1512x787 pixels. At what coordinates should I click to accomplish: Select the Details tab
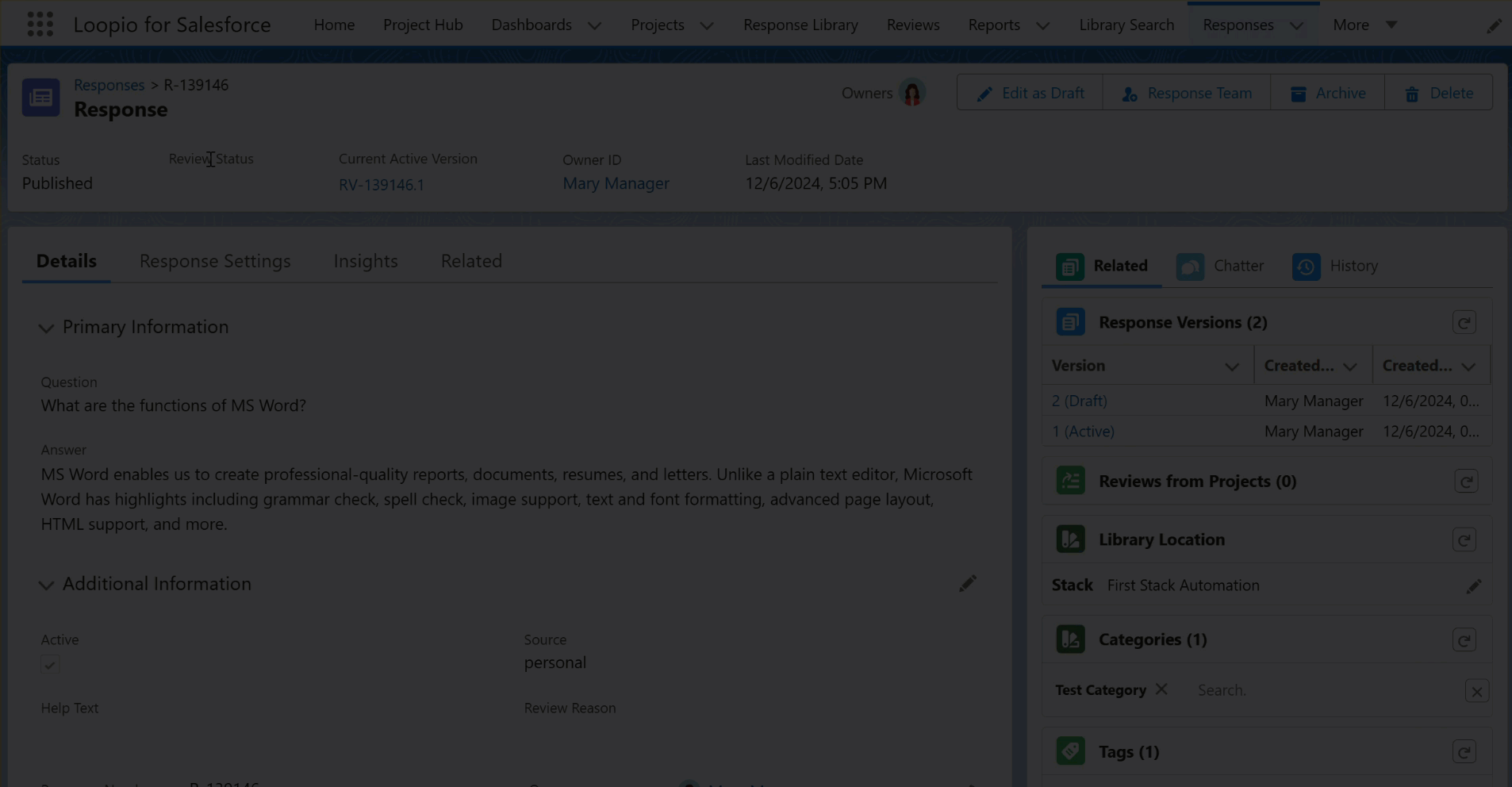click(x=67, y=261)
